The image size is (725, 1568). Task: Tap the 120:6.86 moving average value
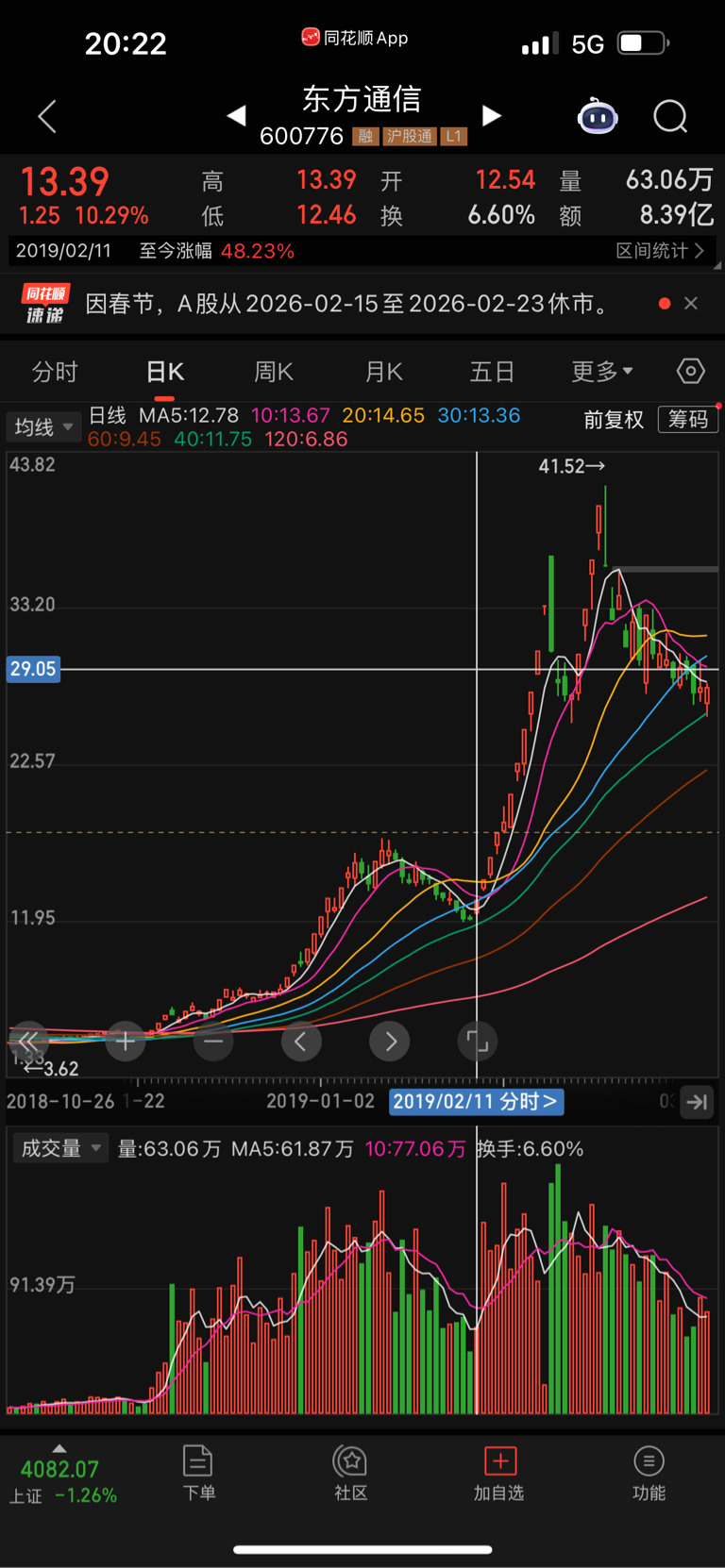pos(306,439)
